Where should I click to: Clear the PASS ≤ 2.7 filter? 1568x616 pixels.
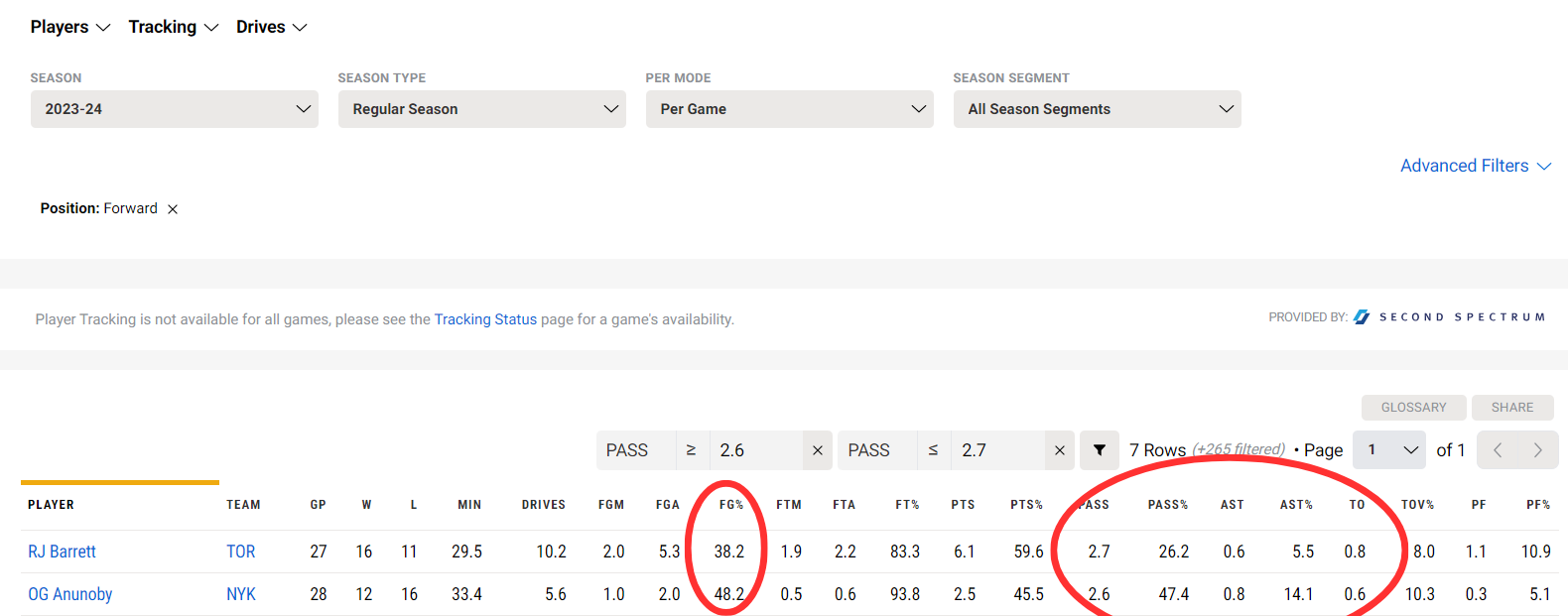(x=1059, y=450)
